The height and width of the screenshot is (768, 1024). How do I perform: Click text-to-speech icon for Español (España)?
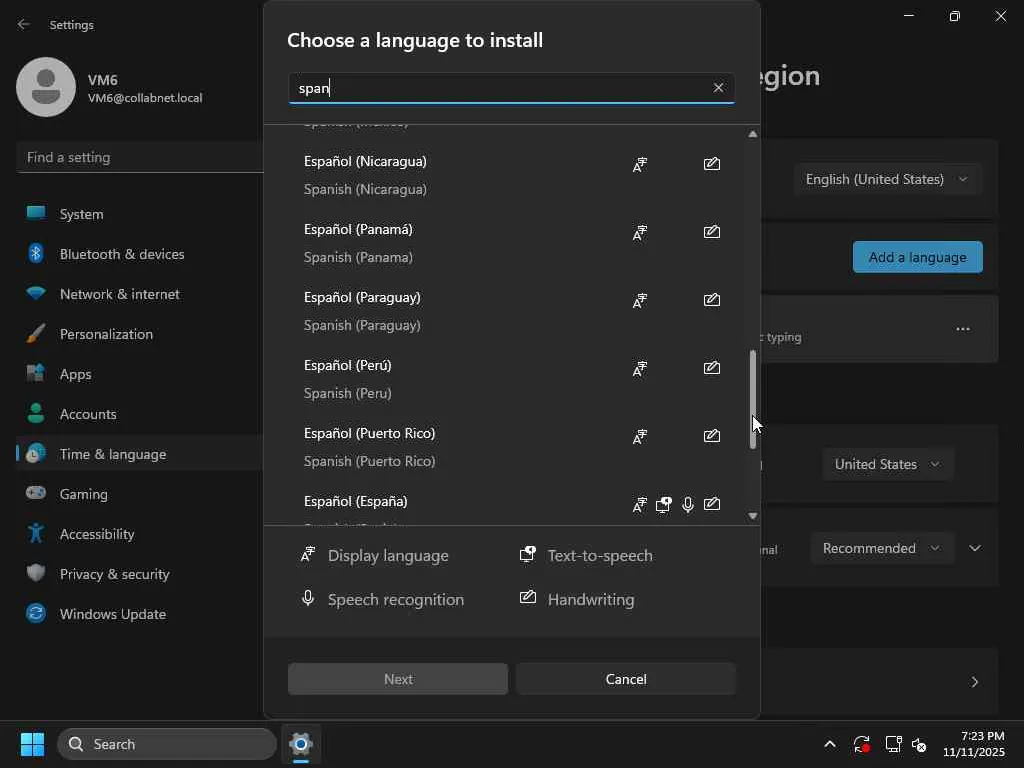point(664,504)
